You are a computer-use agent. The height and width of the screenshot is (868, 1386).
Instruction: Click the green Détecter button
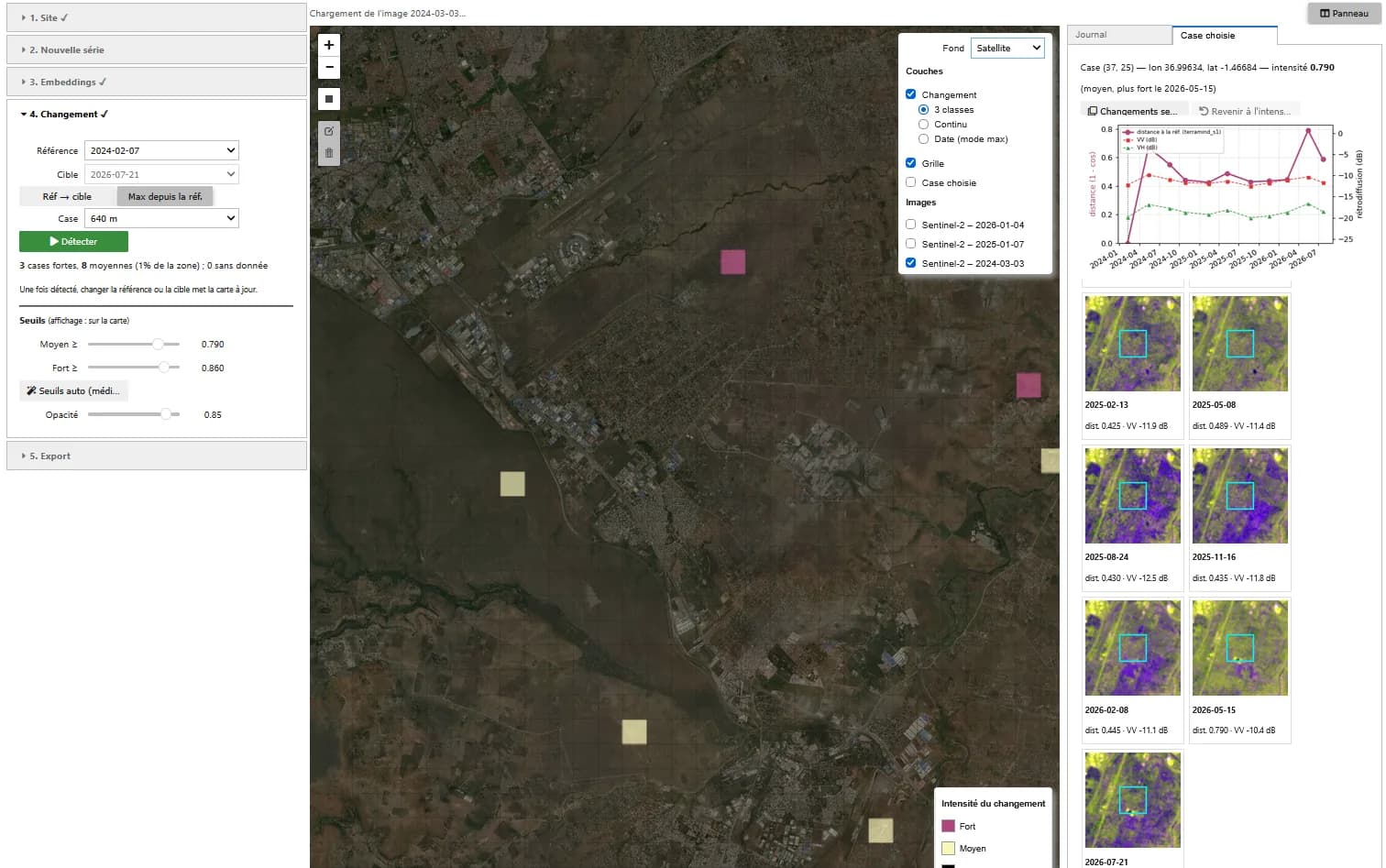pos(73,241)
